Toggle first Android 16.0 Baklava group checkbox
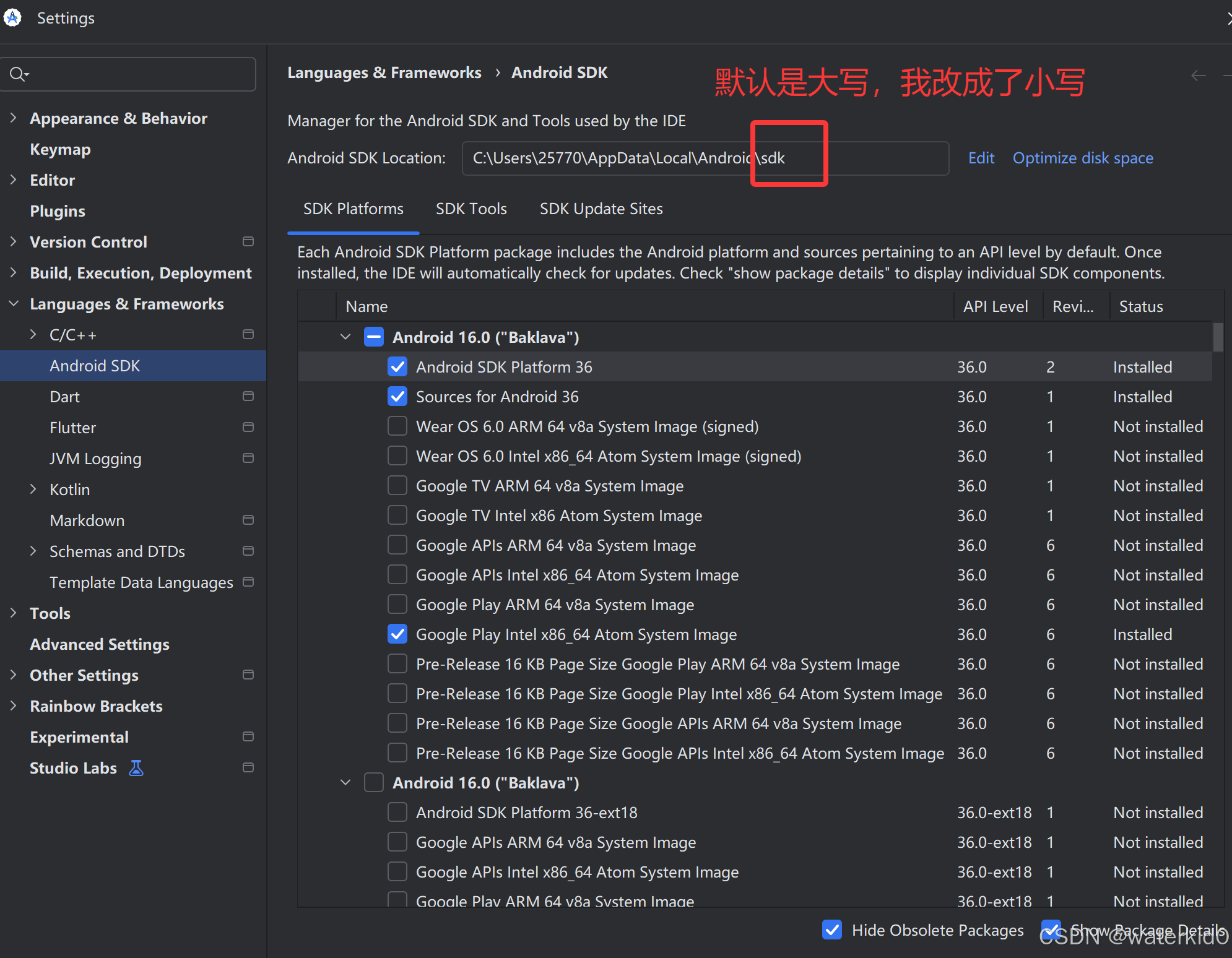 coord(374,337)
